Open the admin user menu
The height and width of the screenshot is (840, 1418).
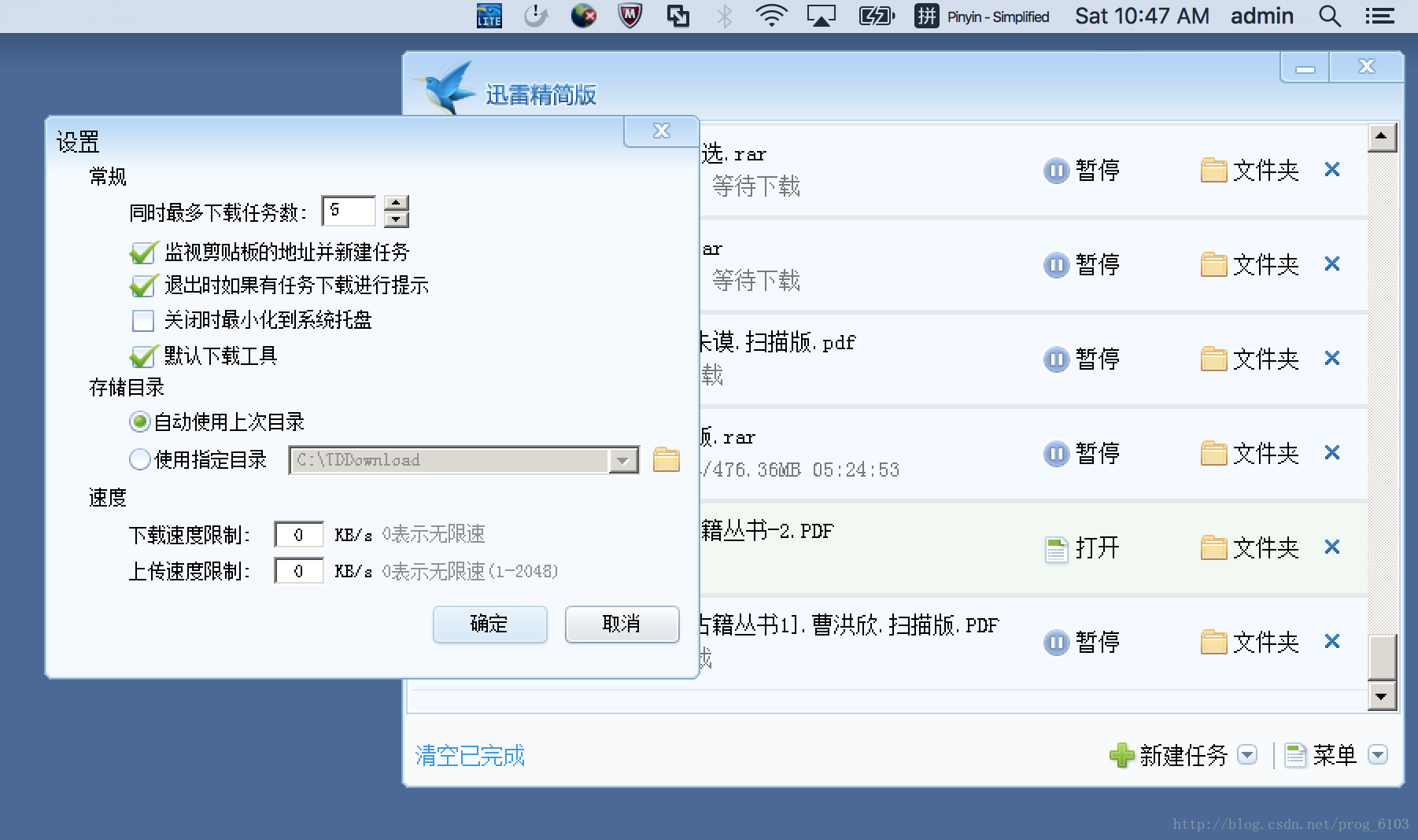(1262, 16)
